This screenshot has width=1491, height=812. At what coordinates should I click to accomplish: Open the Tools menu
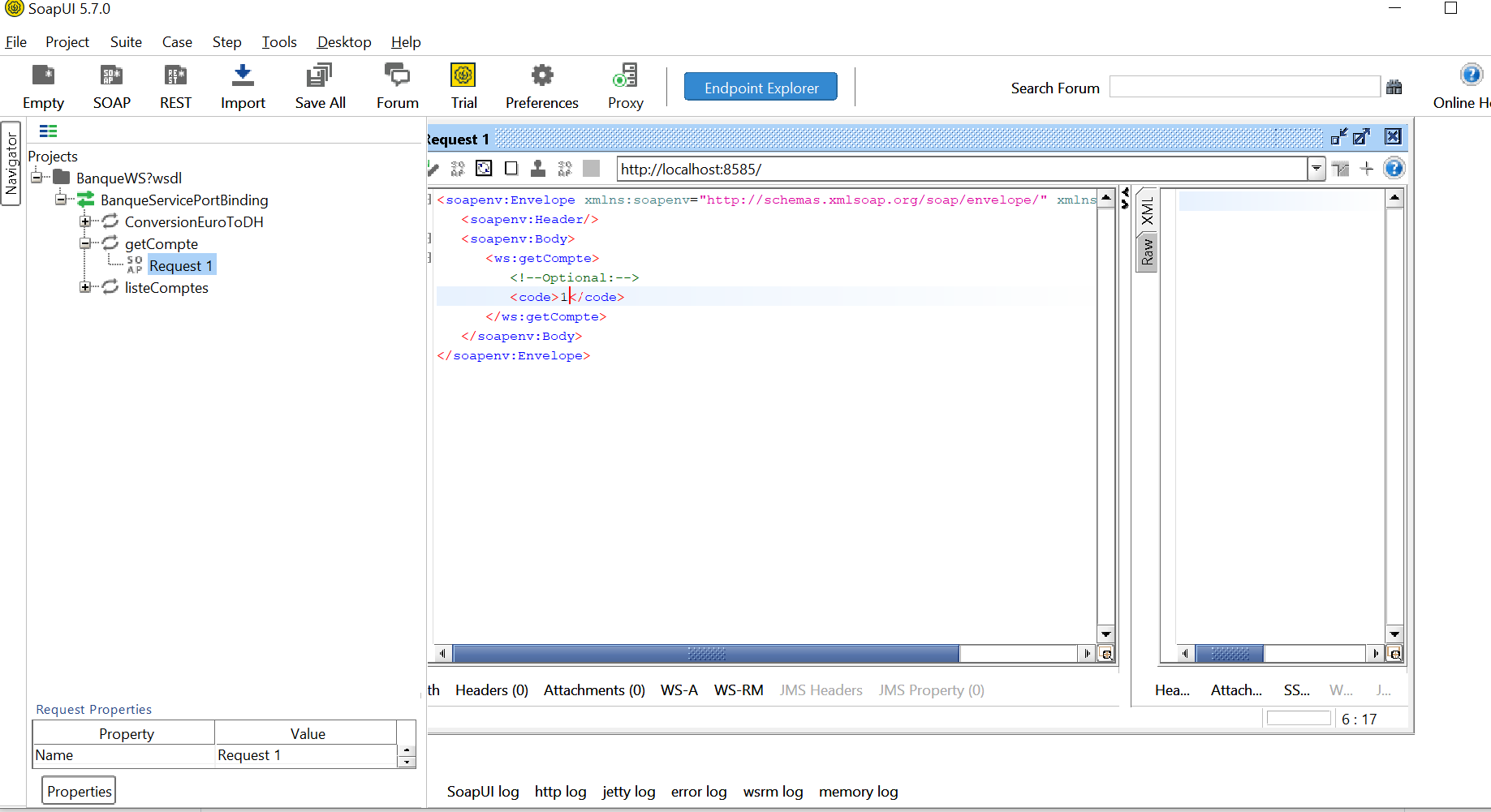tap(278, 42)
